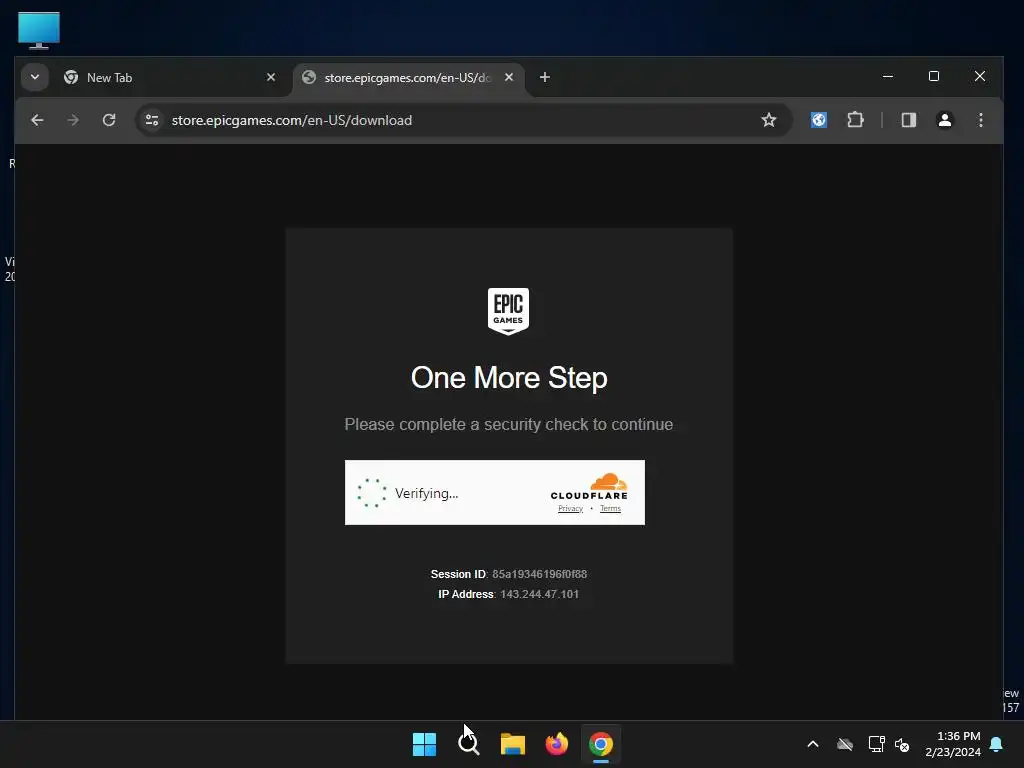
Task: Select the Session ID value text
Action: click(539, 574)
